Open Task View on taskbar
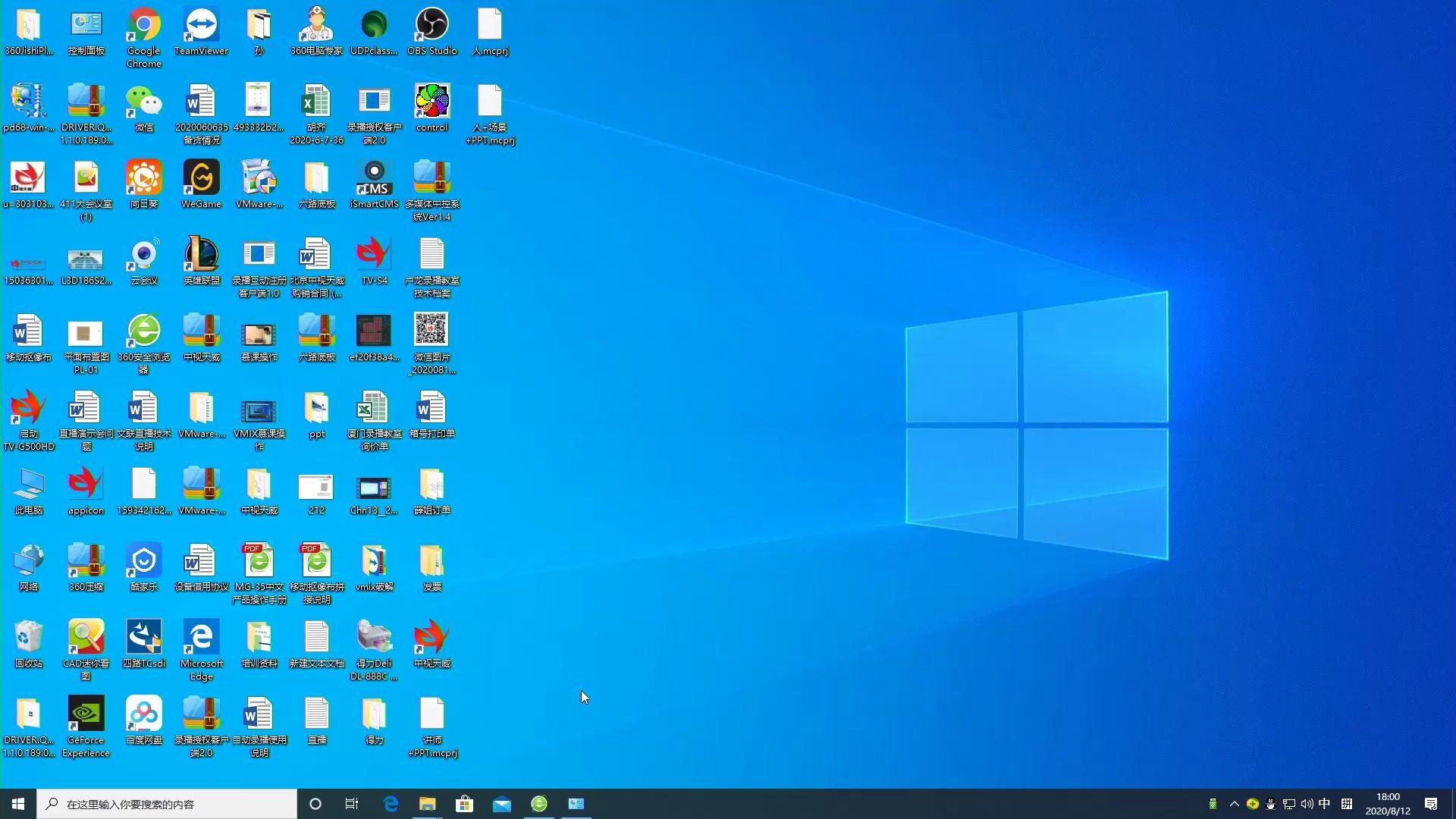The image size is (1456, 819). click(x=352, y=804)
